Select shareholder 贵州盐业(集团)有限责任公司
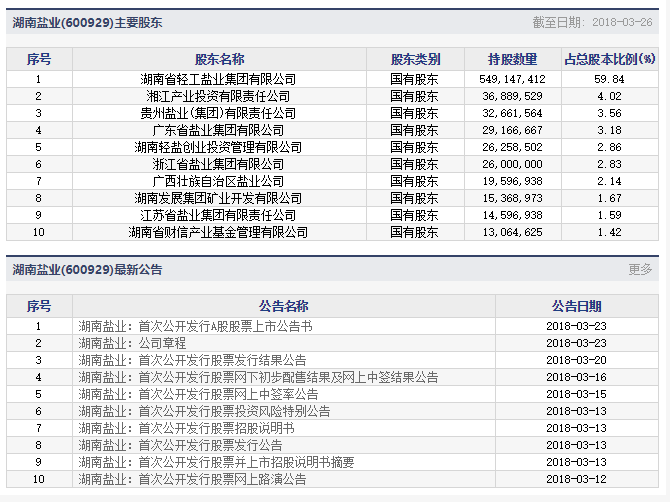The width and height of the screenshot is (670, 502). [x=218, y=113]
